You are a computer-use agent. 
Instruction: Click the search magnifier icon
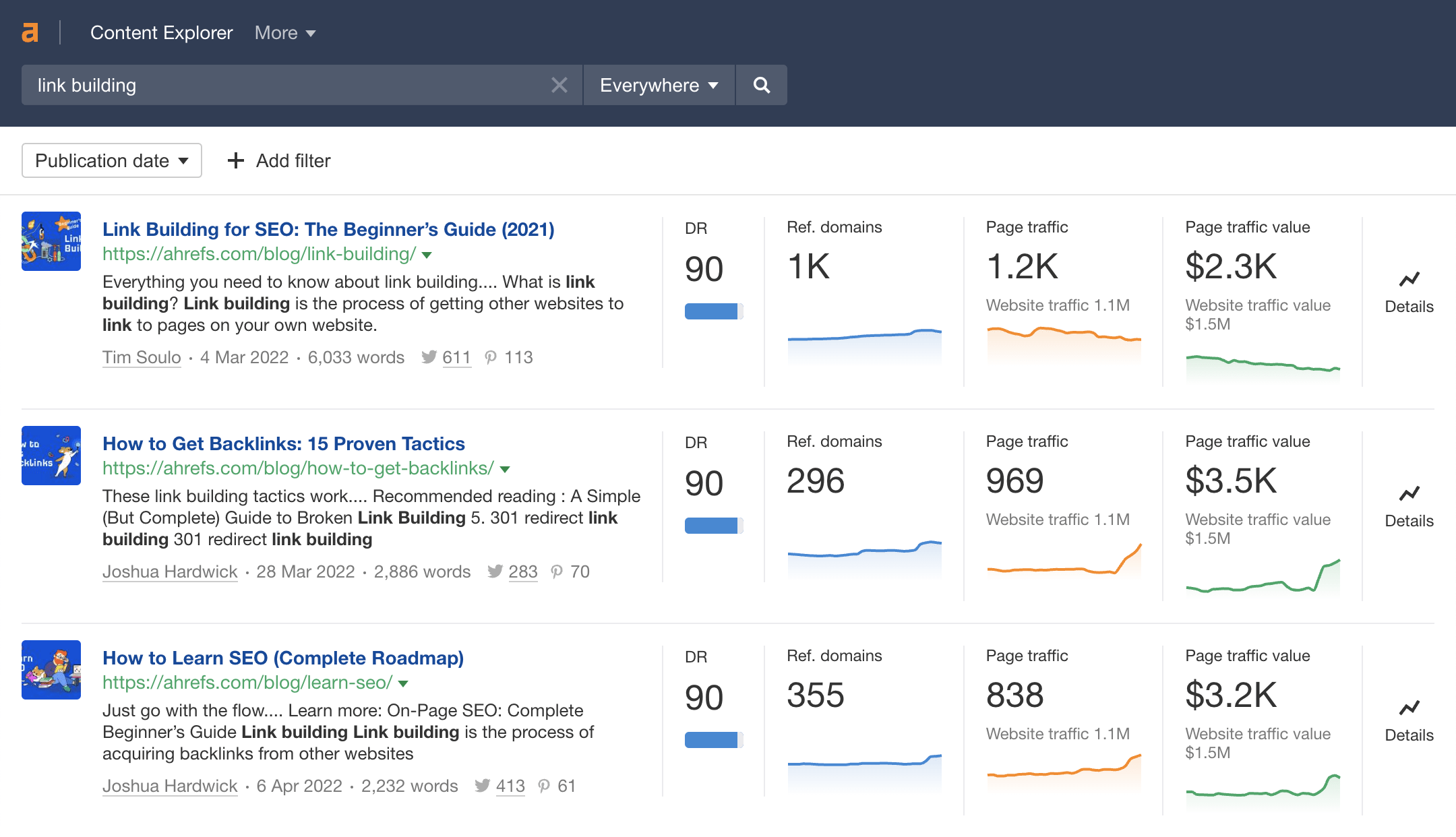click(760, 85)
